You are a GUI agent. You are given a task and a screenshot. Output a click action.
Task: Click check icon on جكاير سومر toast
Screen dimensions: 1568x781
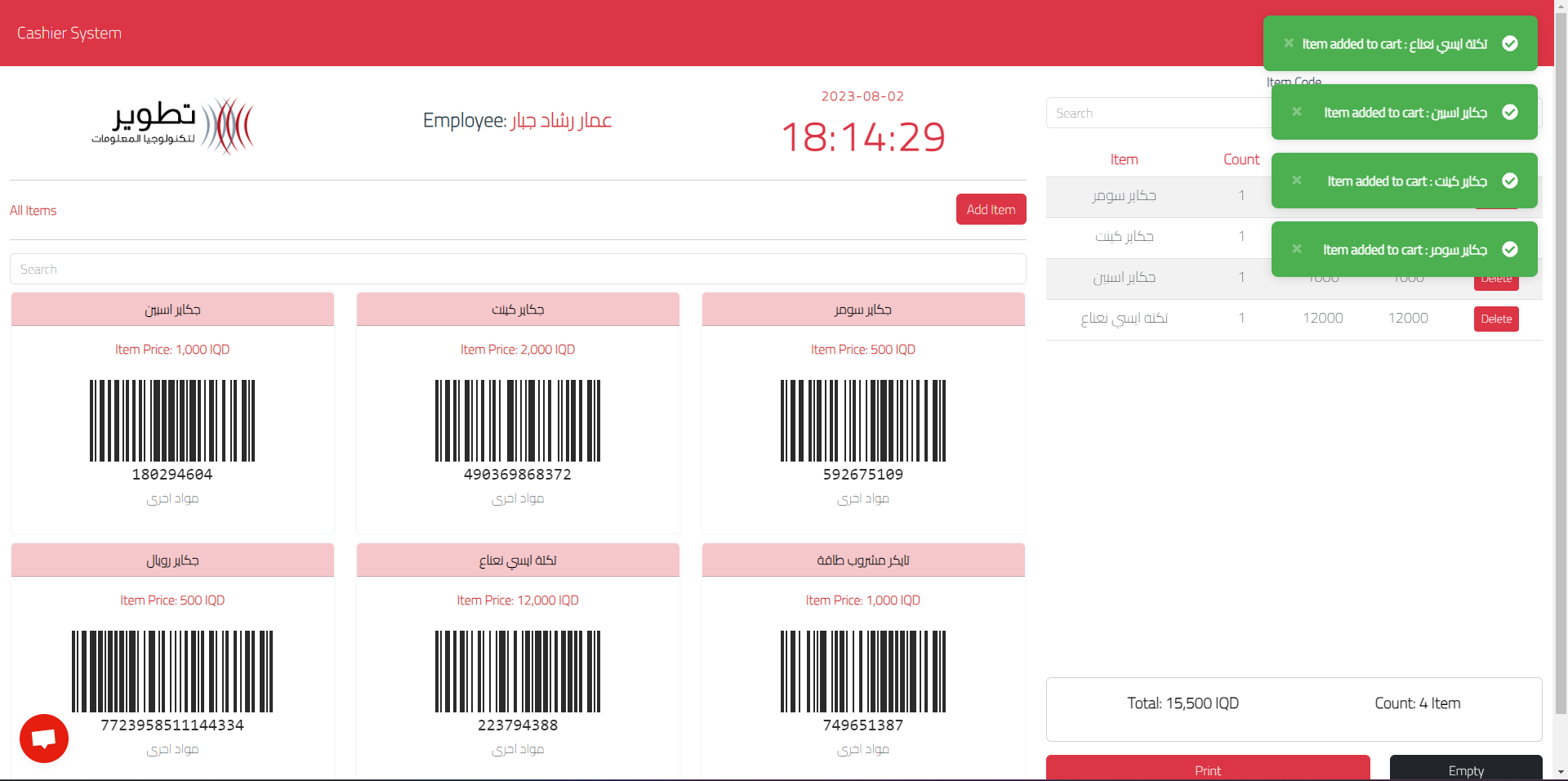point(1510,249)
